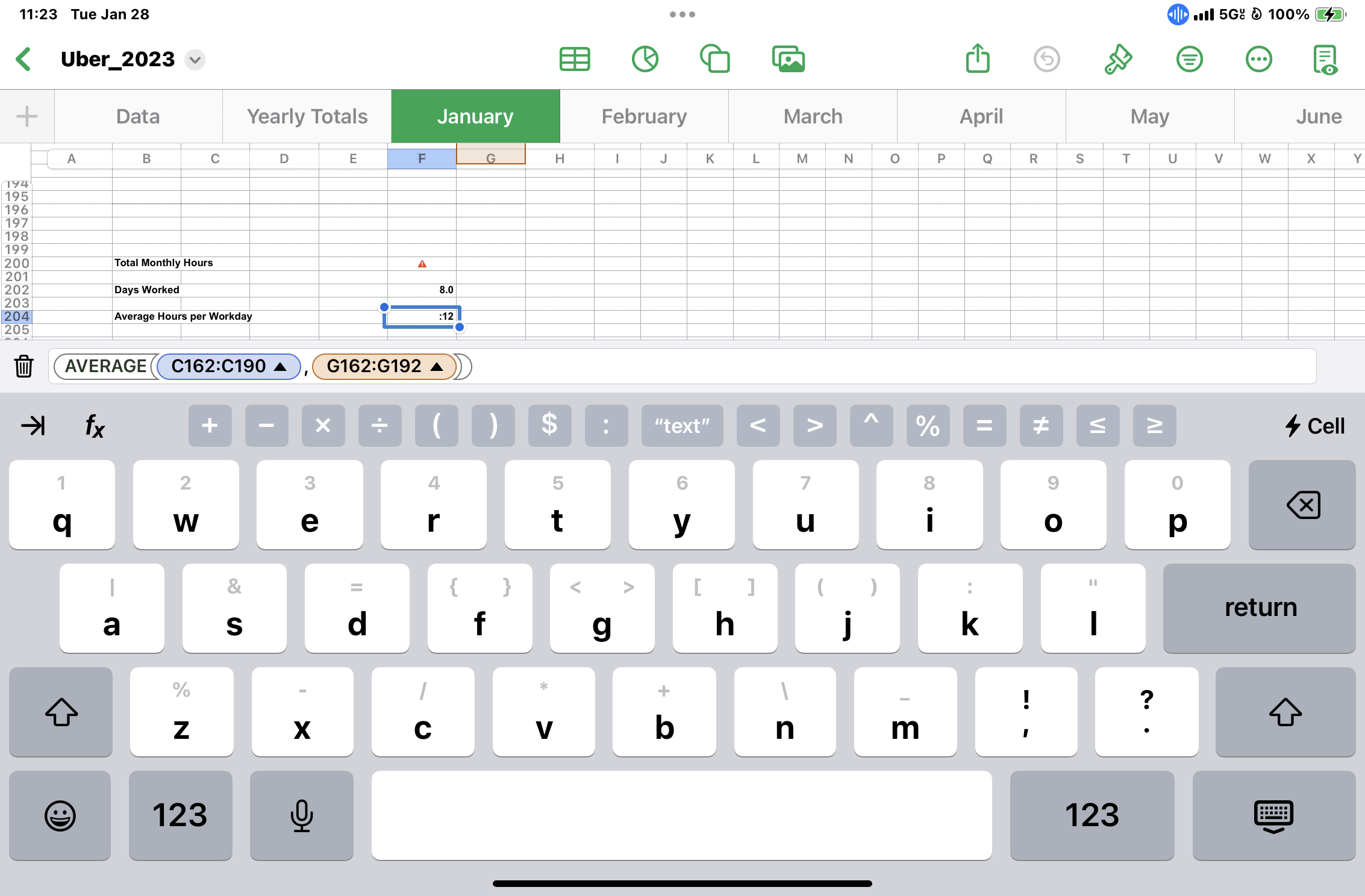Insert a table using the table icon
Image resolution: width=1365 pixels, height=896 pixels.
[575, 59]
